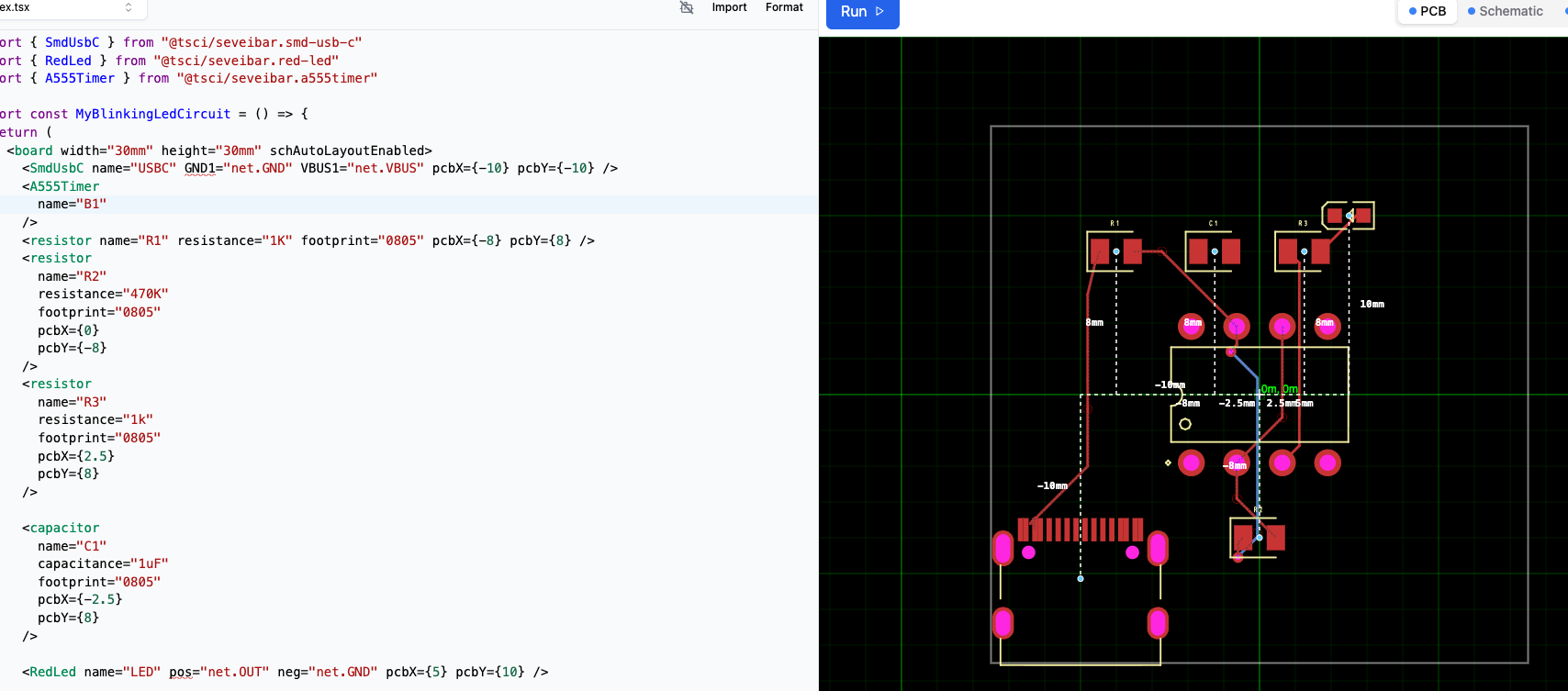This screenshot has height=691, width=1568.
Task: Run the circuit code
Action: (x=861, y=12)
